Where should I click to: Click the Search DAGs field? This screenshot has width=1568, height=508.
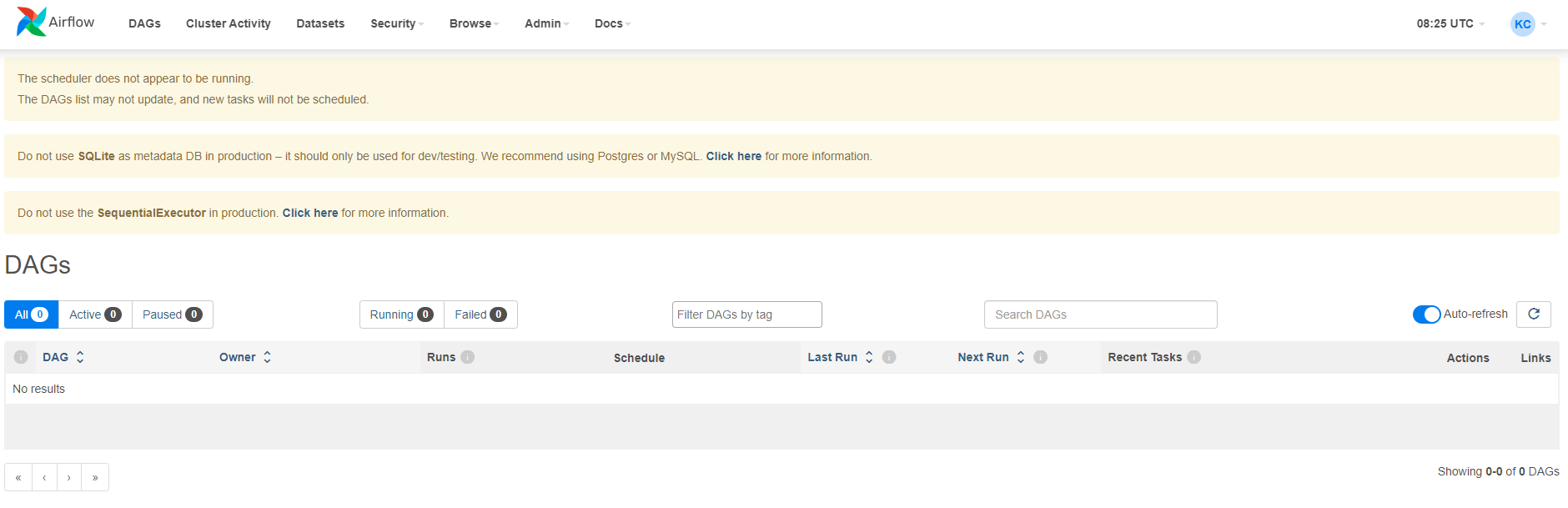pyautogui.click(x=1100, y=314)
